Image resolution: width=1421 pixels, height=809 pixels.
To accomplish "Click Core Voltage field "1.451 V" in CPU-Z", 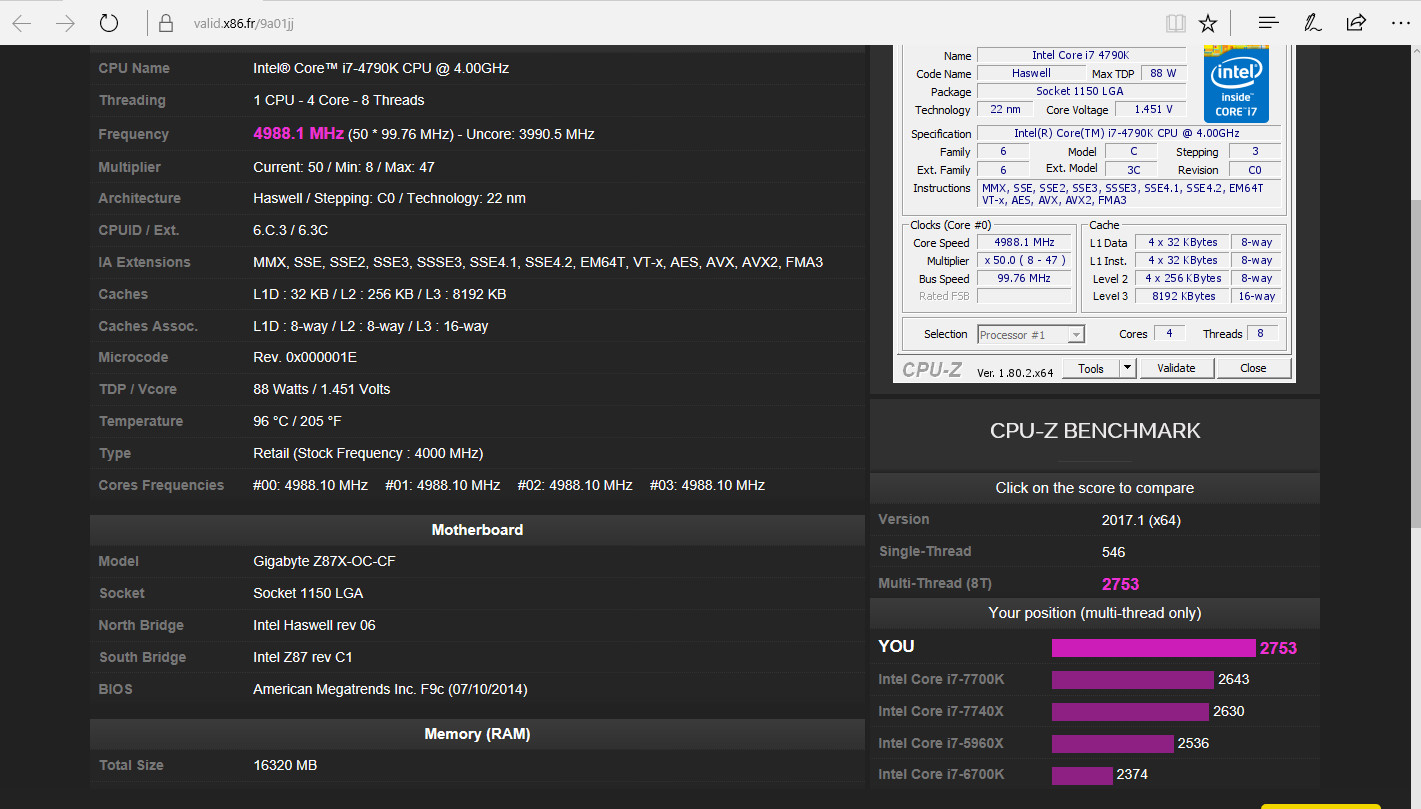I will (1151, 110).
